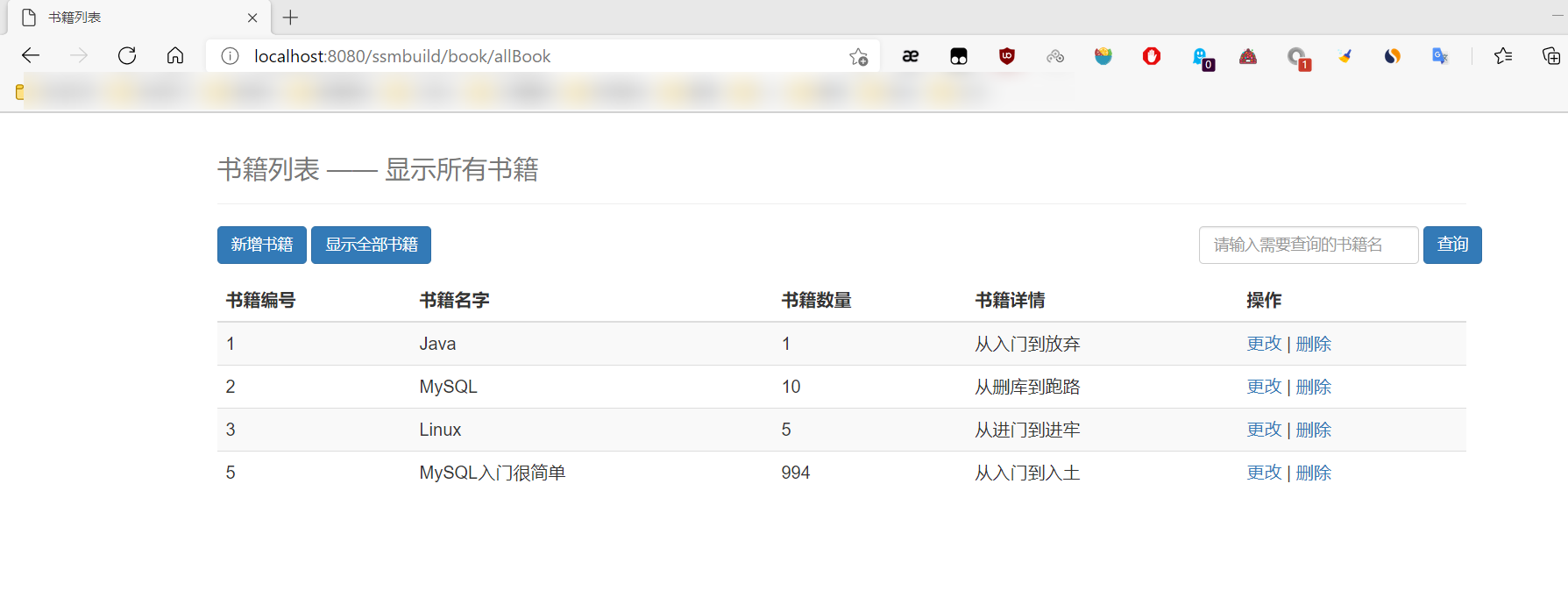
Task: Open the Ghostery ghost extension
Action: point(1200,57)
